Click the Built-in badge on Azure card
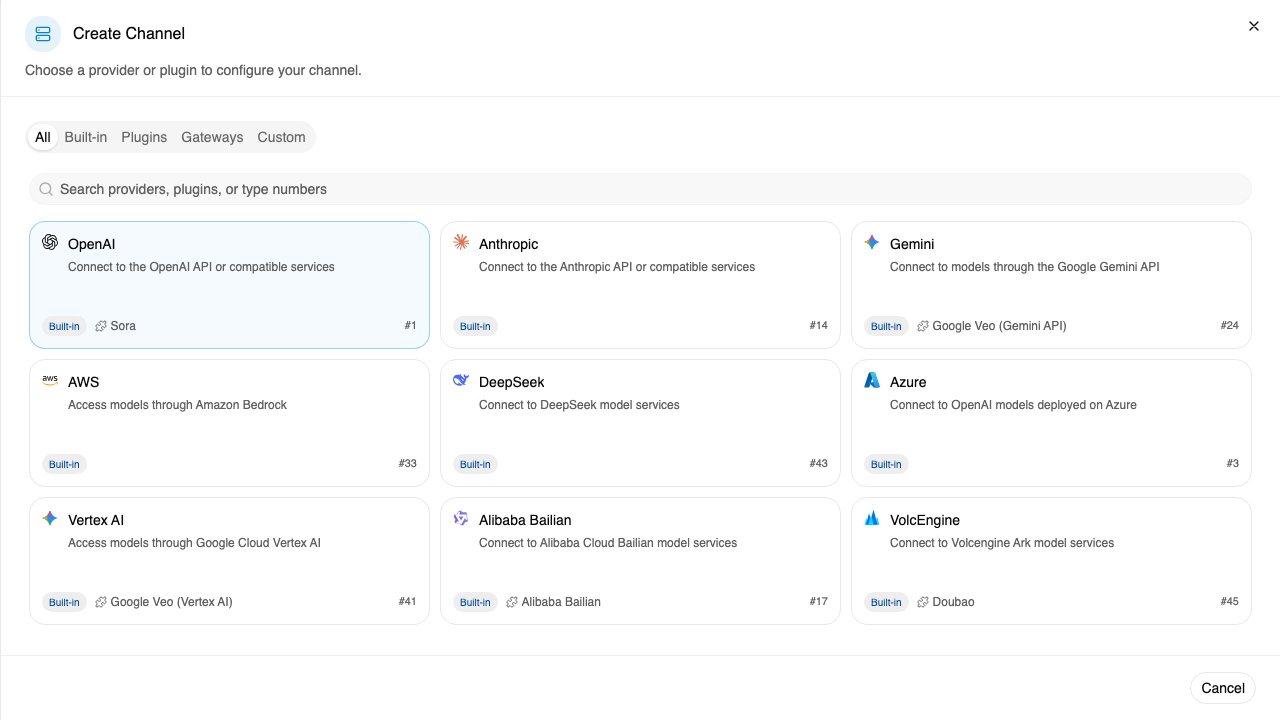 (886, 464)
